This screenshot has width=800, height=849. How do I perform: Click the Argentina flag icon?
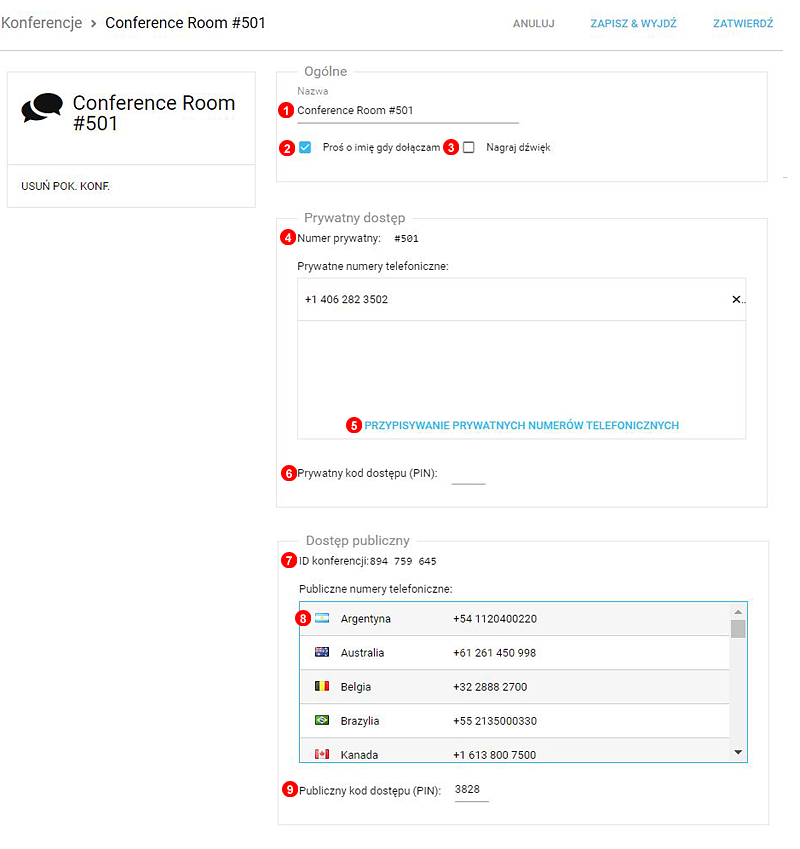(x=322, y=618)
